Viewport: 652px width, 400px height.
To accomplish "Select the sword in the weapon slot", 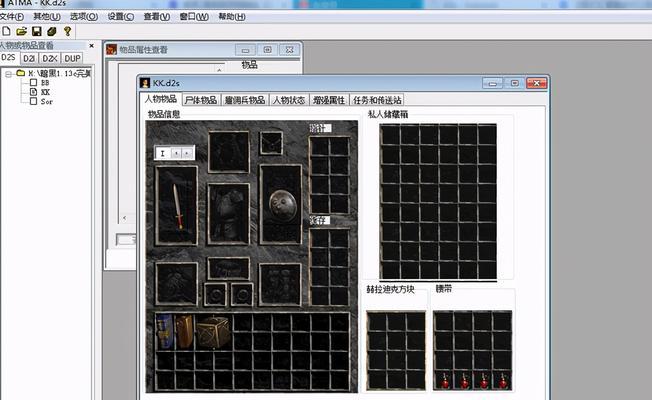I will coord(178,206).
